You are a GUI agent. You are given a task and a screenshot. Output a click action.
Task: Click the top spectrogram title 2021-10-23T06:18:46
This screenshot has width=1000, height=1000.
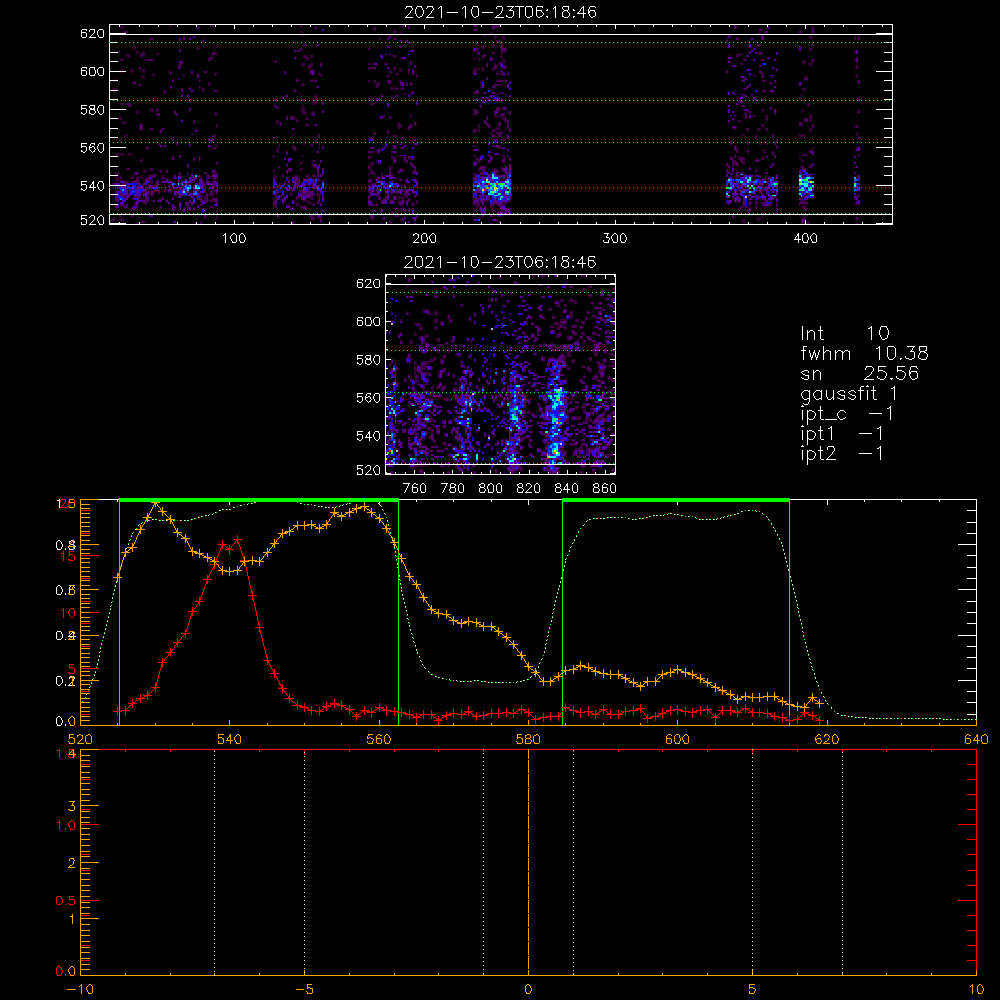click(501, 12)
